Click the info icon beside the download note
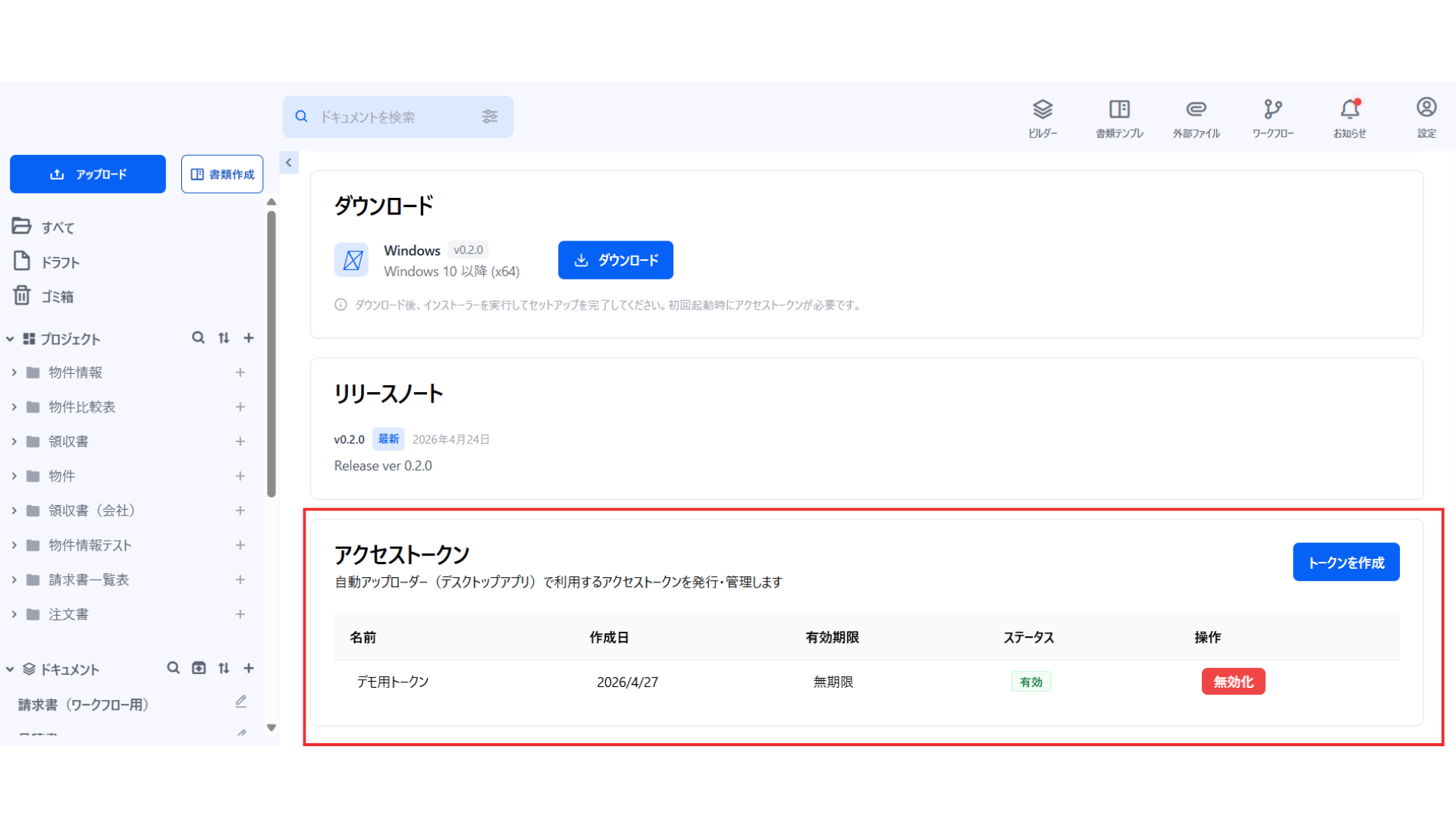This screenshot has width=1456, height=819. [x=340, y=305]
